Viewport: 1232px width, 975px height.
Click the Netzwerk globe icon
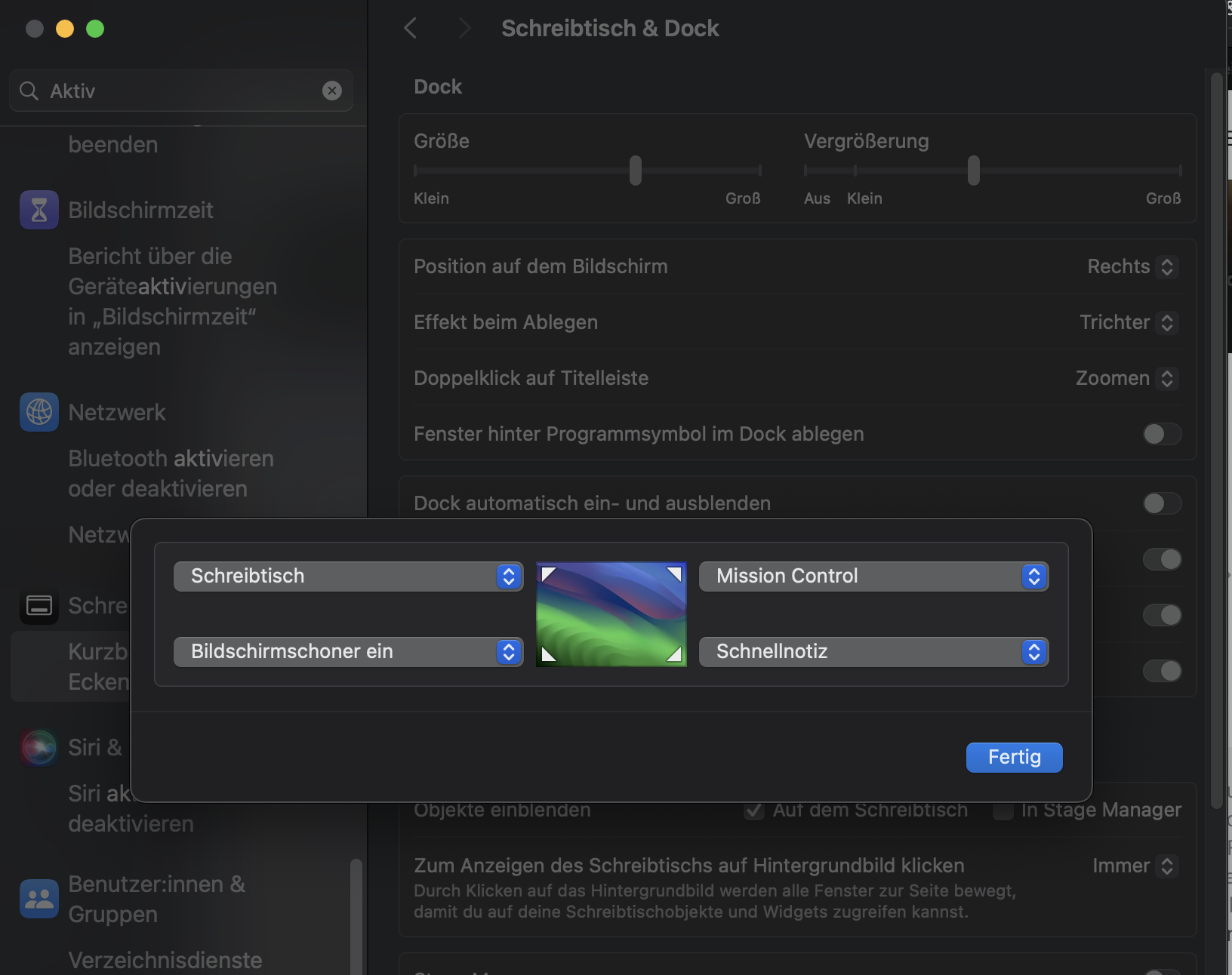[39, 412]
